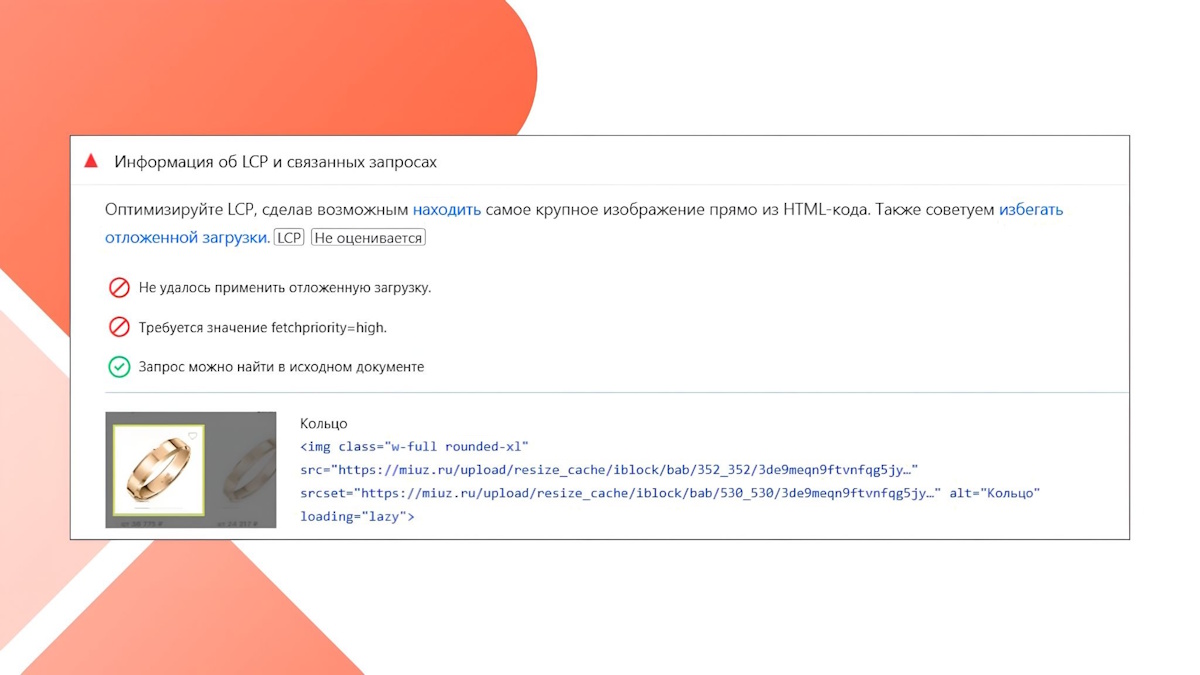Click the green checkmark icon beside source document message
This screenshot has height=675, width=1200.
pyautogui.click(x=119, y=366)
